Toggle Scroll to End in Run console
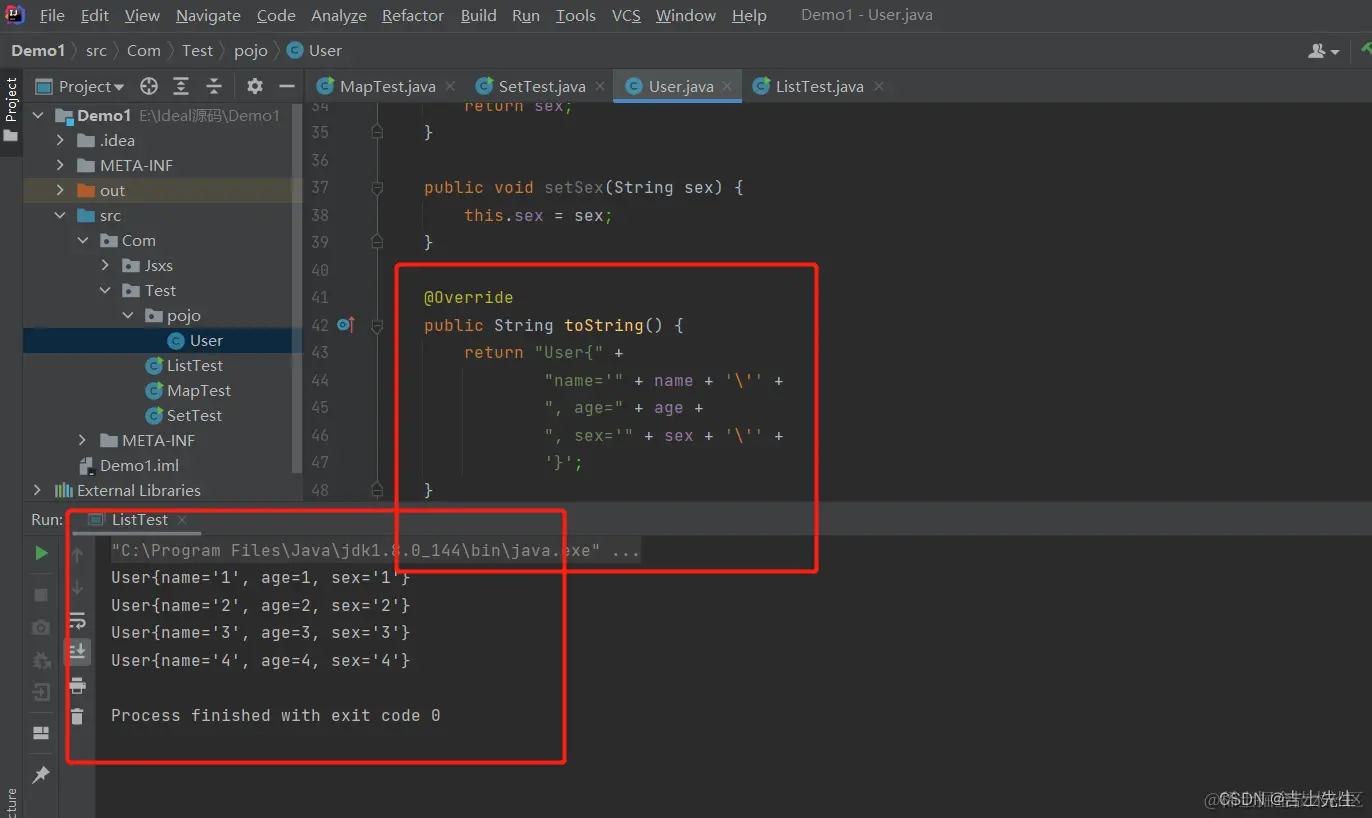 coord(77,652)
